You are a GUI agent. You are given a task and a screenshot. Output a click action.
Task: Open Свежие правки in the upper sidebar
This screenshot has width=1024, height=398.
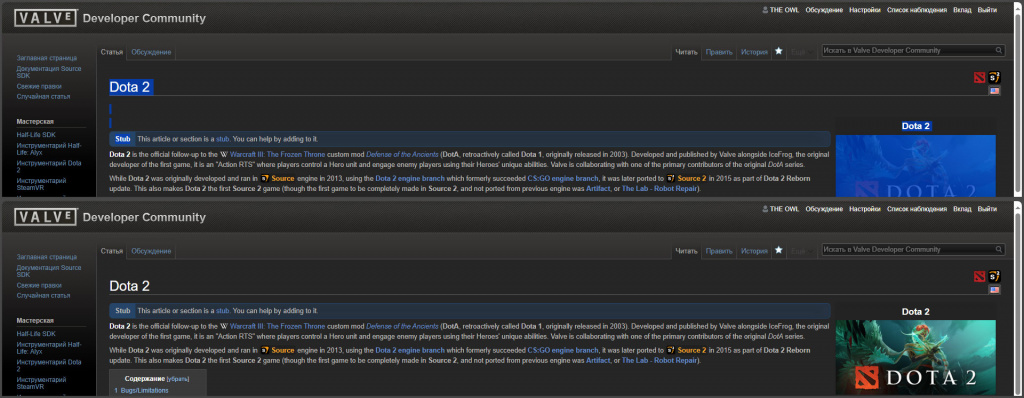(x=39, y=86)
